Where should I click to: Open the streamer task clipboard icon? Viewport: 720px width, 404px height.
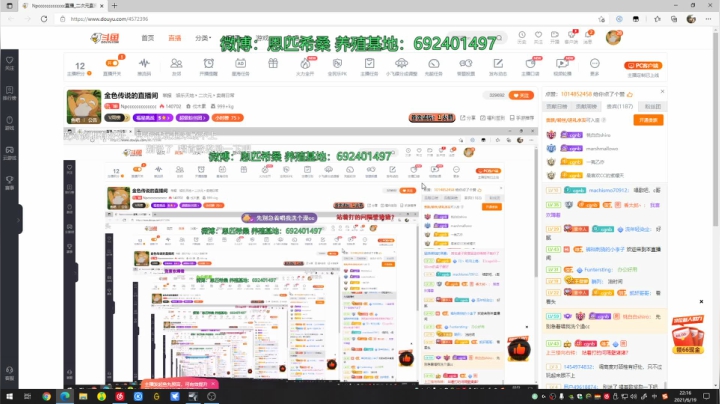[x=370, y=63]
